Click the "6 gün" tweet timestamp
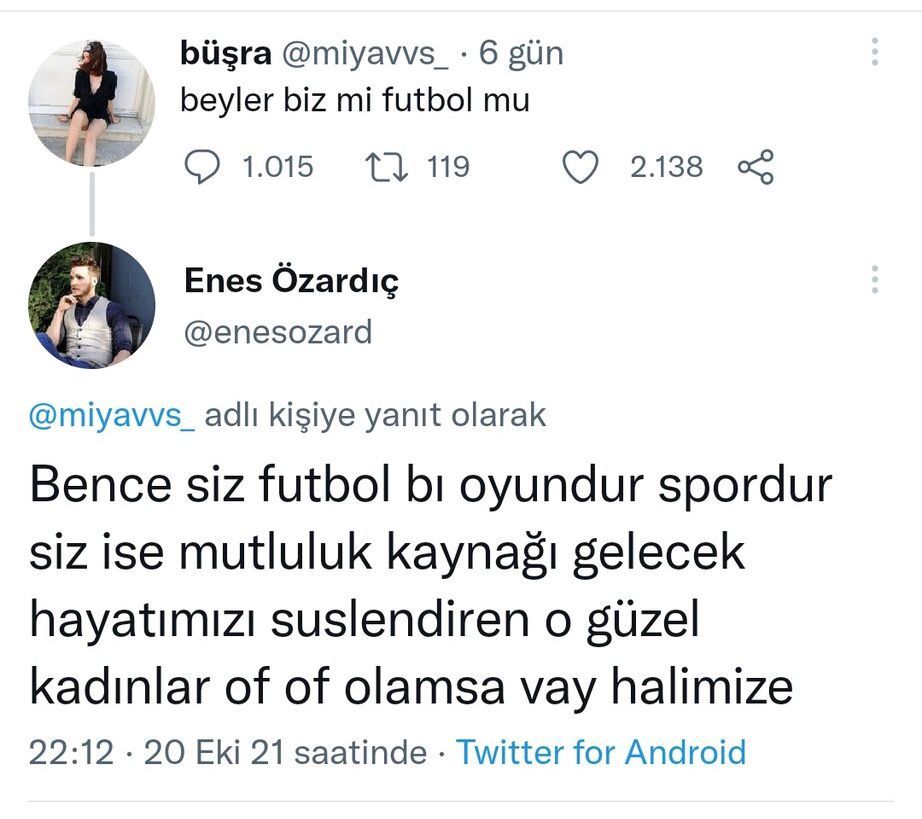The image size is (922, 819). click(521, 53)
